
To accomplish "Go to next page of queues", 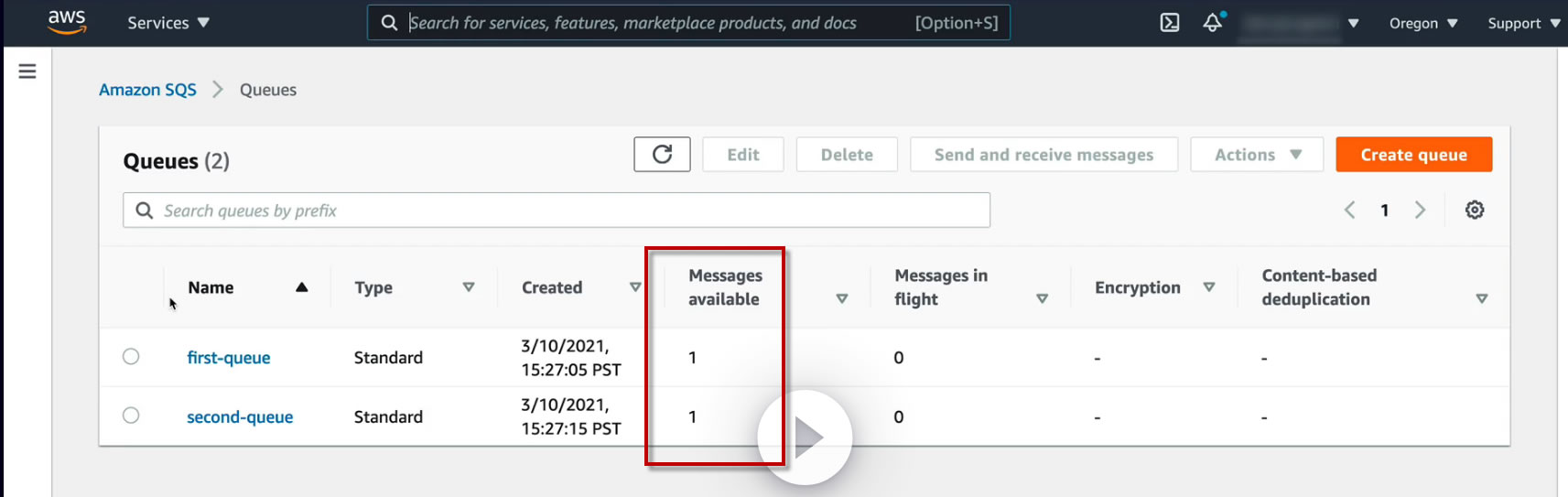I will [1420, 210].
